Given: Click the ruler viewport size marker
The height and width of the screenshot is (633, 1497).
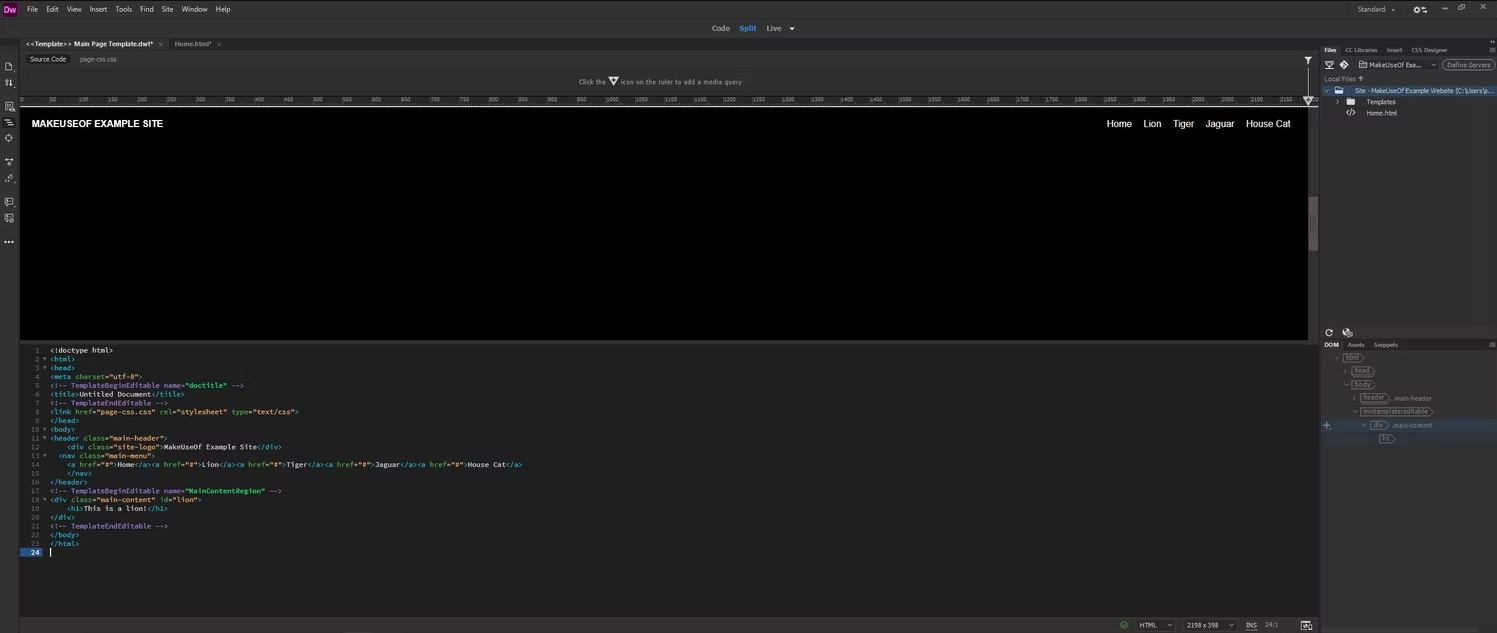Looking at the screenshot, I should (1308, 100).
